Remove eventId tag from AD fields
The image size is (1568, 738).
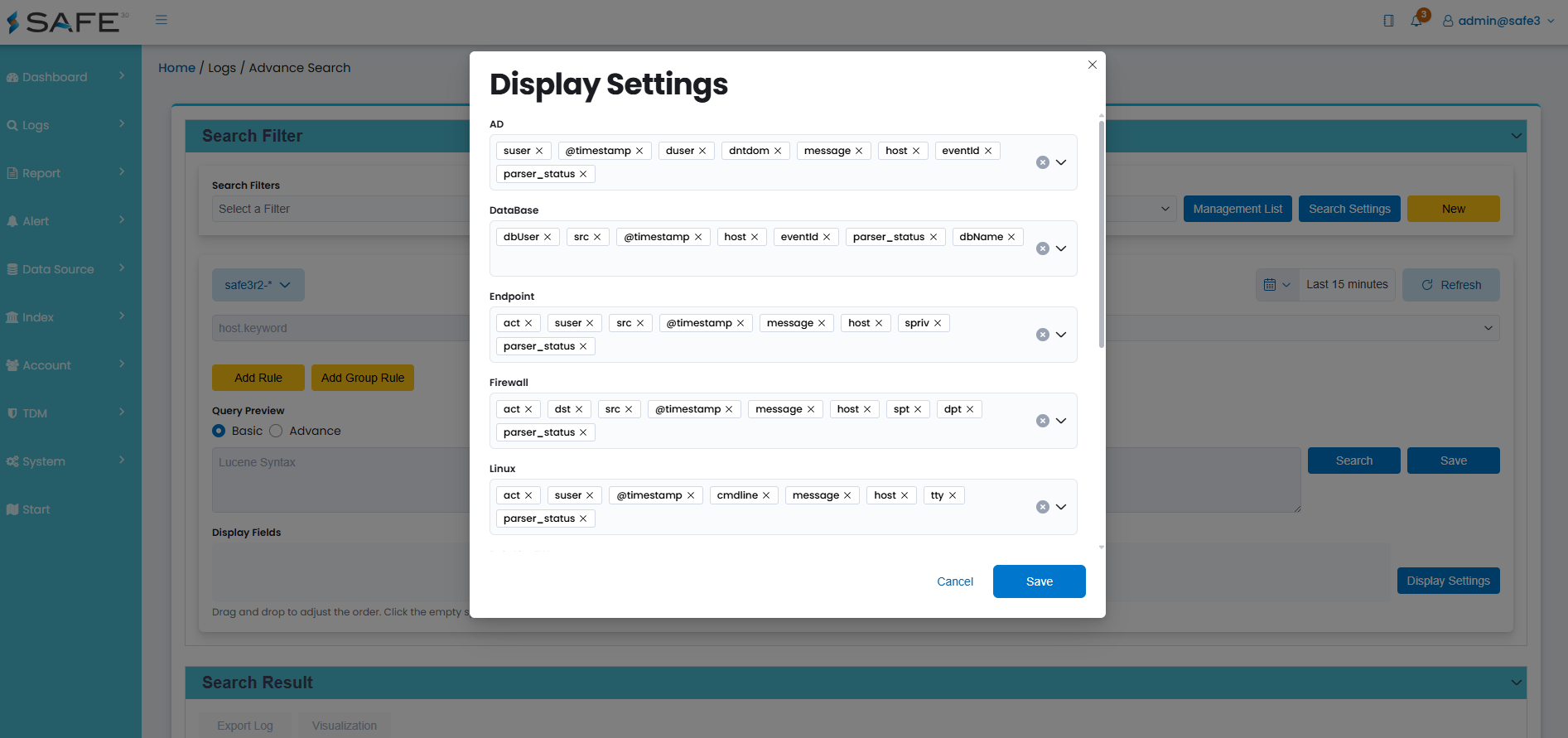coord(988,151)
